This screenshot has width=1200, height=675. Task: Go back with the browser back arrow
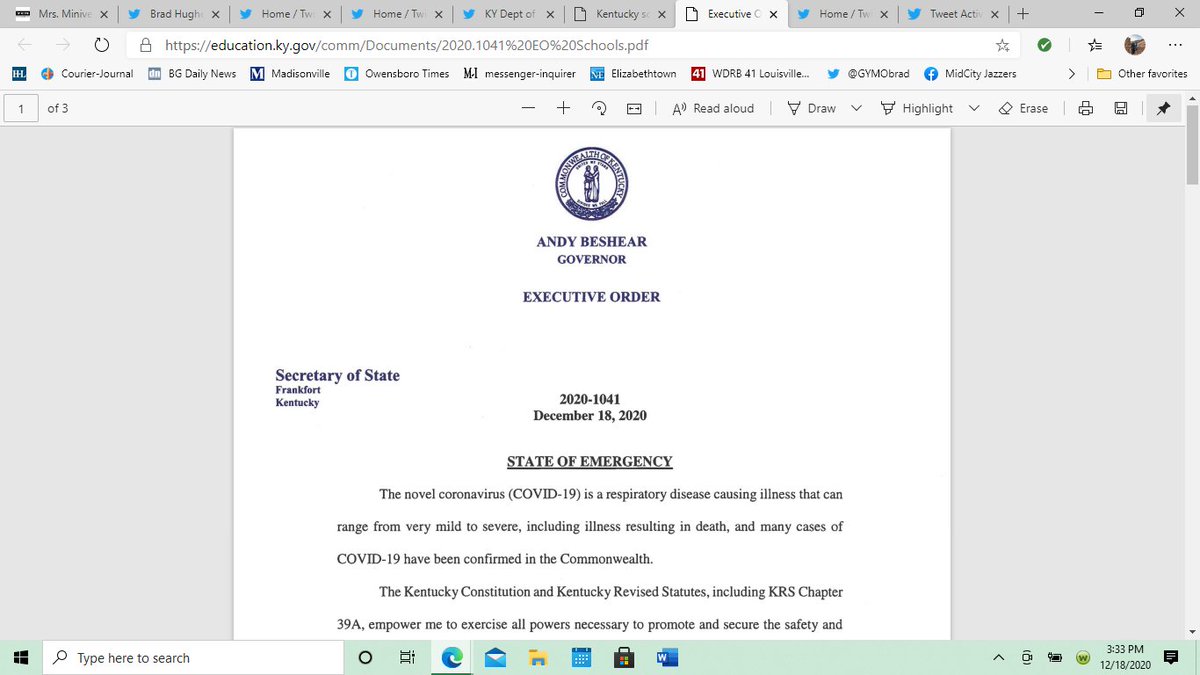pyautogui.click(x=25, y=45)
